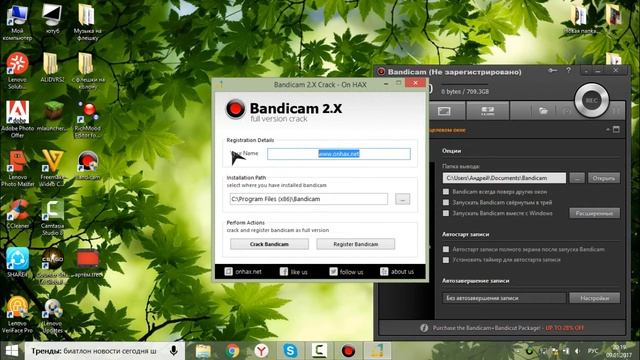
Task: Open onhax.net link in crack window footer
Action: 243,271
